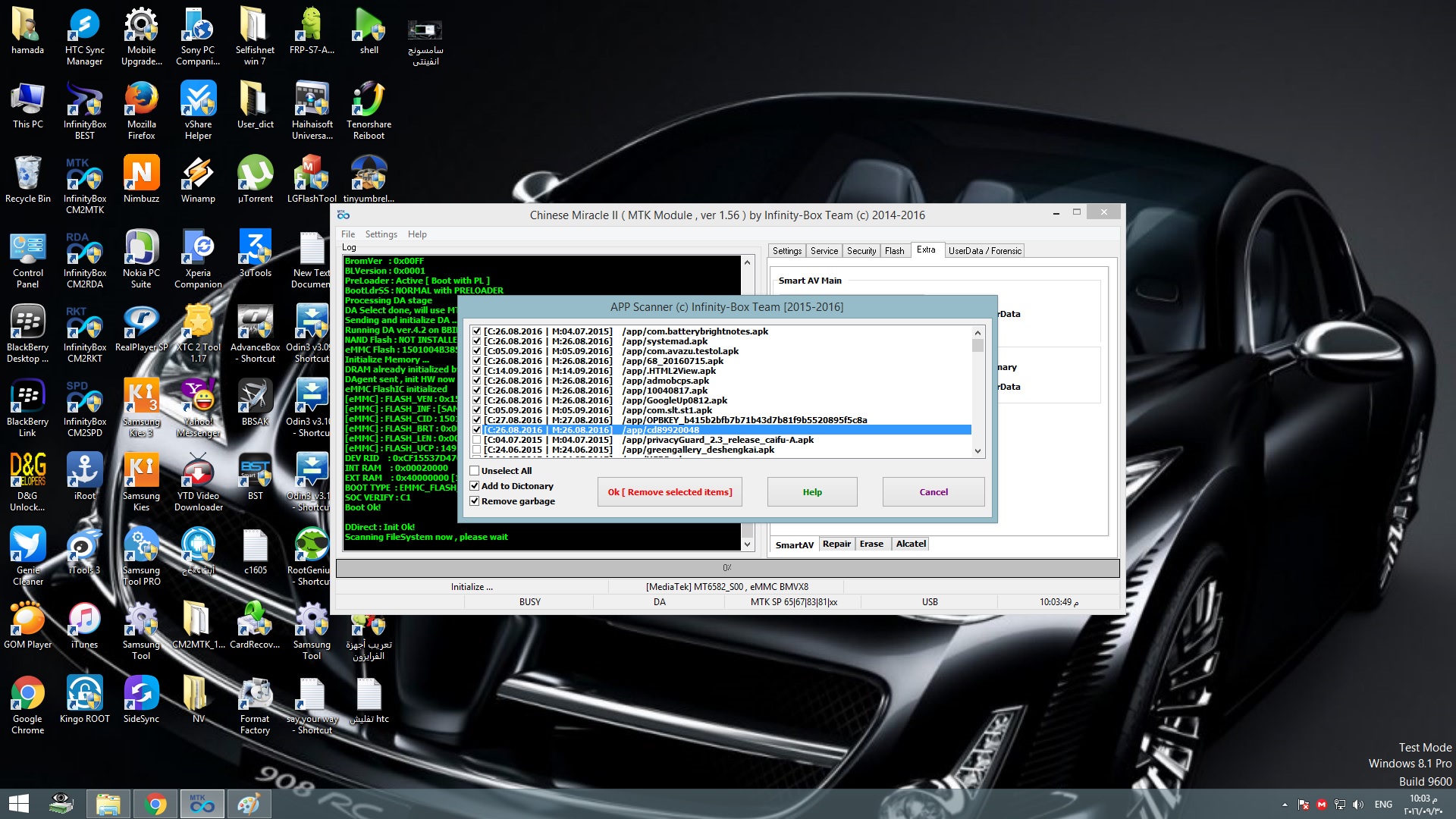This screenshot has width=1456, height=819.
Task: Open the Recycle Bin icon
Action: pyautogui.click(x=27, y=179)
